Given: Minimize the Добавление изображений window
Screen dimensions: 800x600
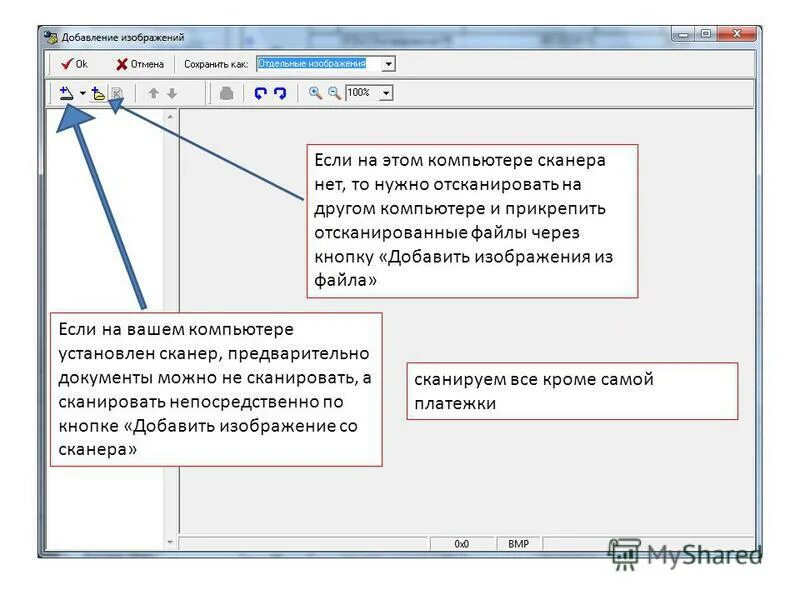Looking at the screenshot, I should 684,35.
